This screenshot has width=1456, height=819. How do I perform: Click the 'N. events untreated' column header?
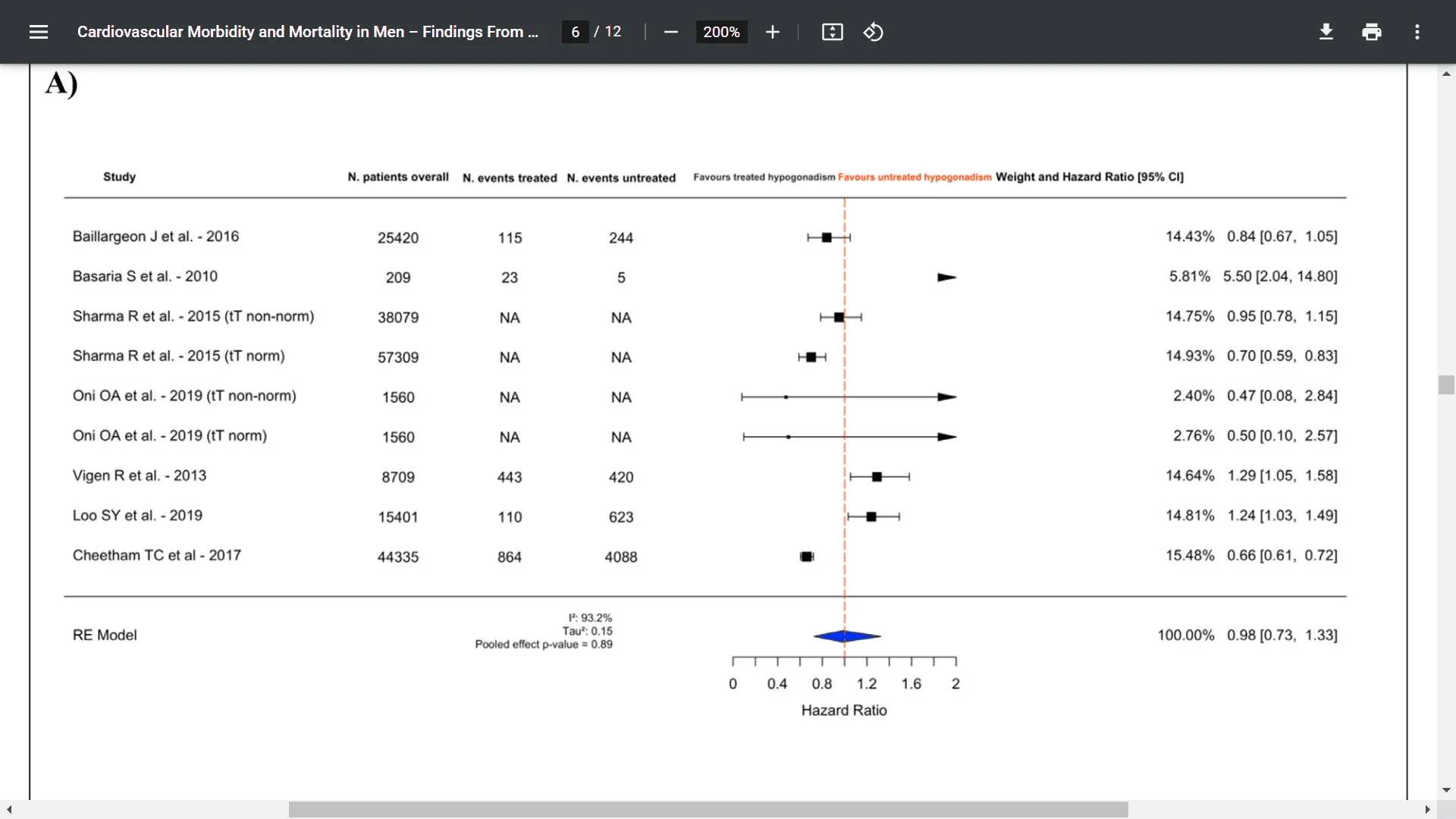621,177
